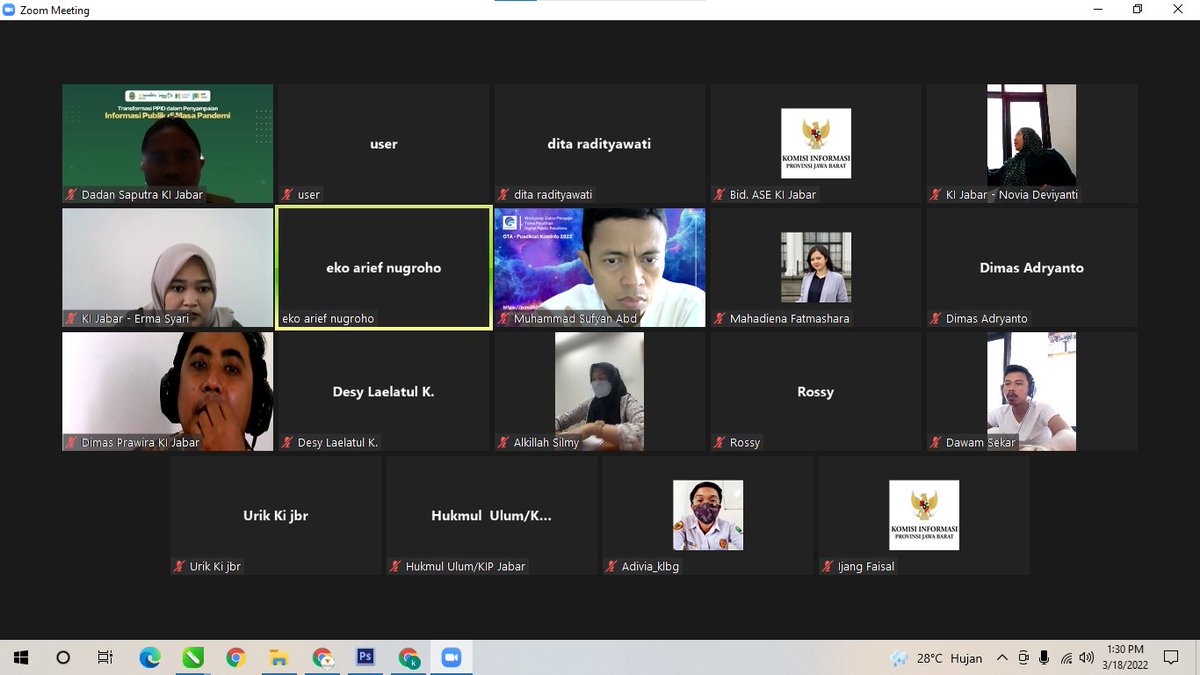Select the muted mic icon beside Dimas Adryanto

[x=936, y=319]
